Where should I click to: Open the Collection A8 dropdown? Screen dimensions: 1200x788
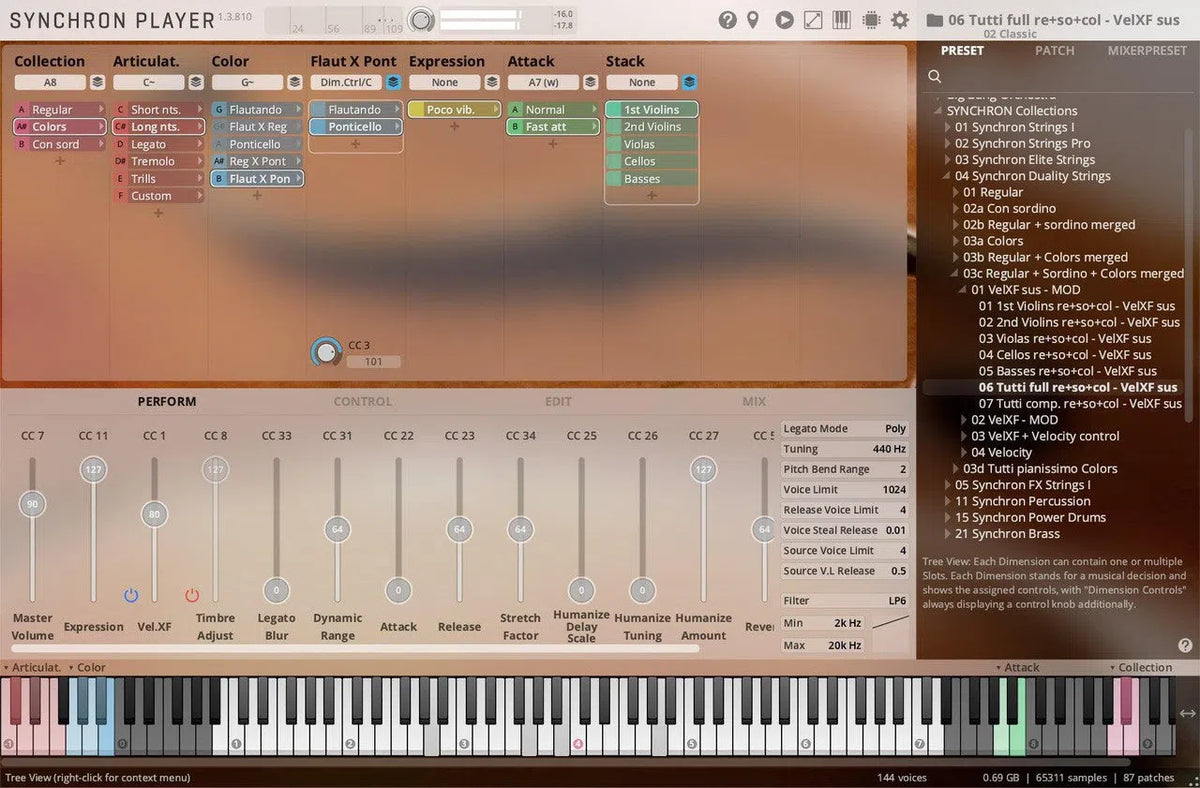[52, 82]
